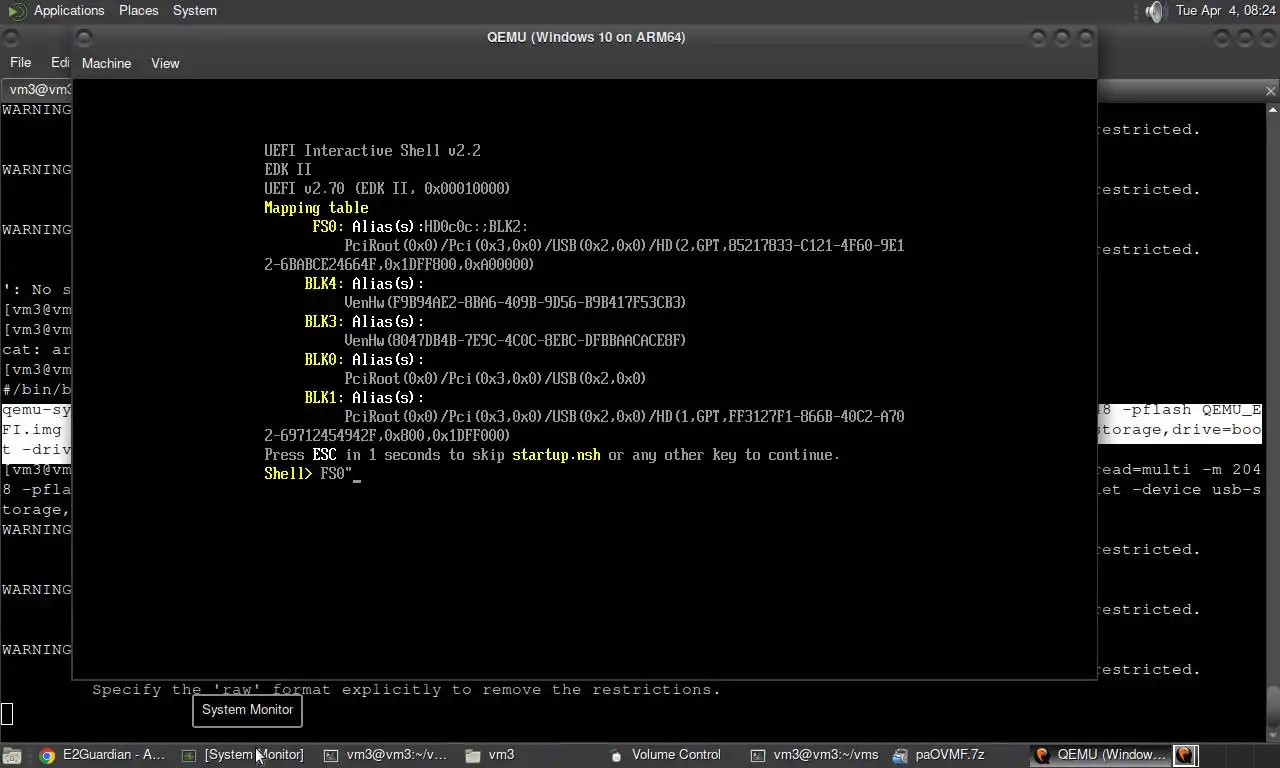This screenshot has height=768, width=1280.
Task: Click the vm3@vm3 terminal tab
Action: click(x=38, y=90)
